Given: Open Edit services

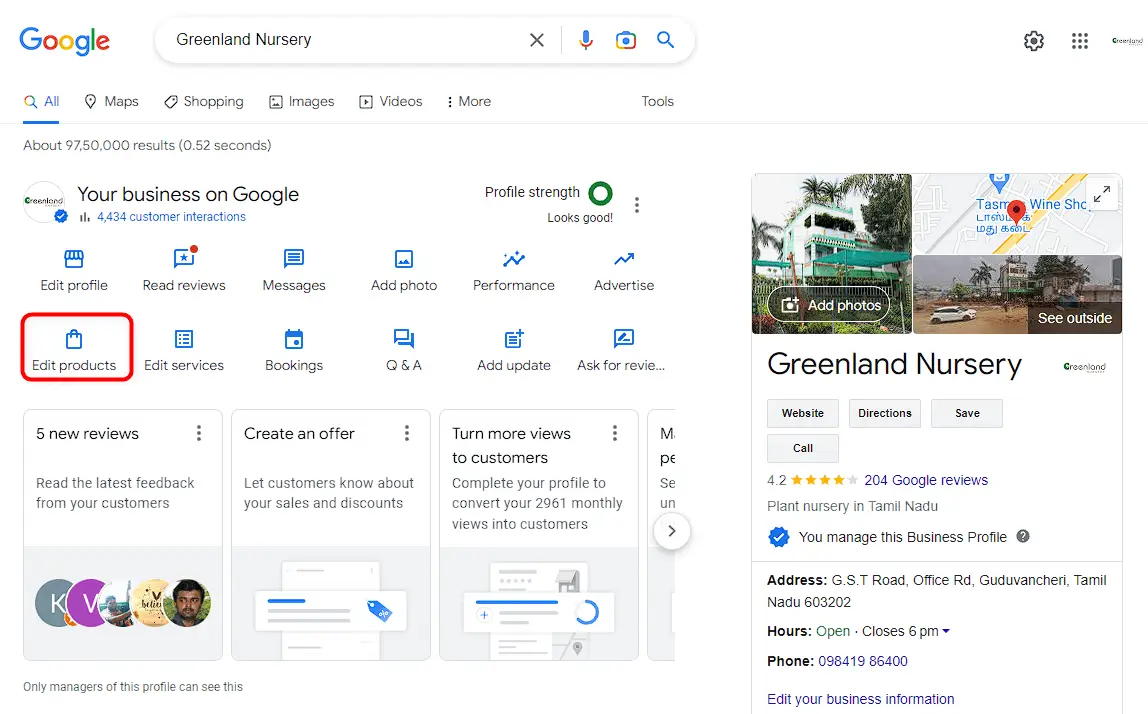Looking at the screenshot, I should pyautogui.click(x=184, y=350).
